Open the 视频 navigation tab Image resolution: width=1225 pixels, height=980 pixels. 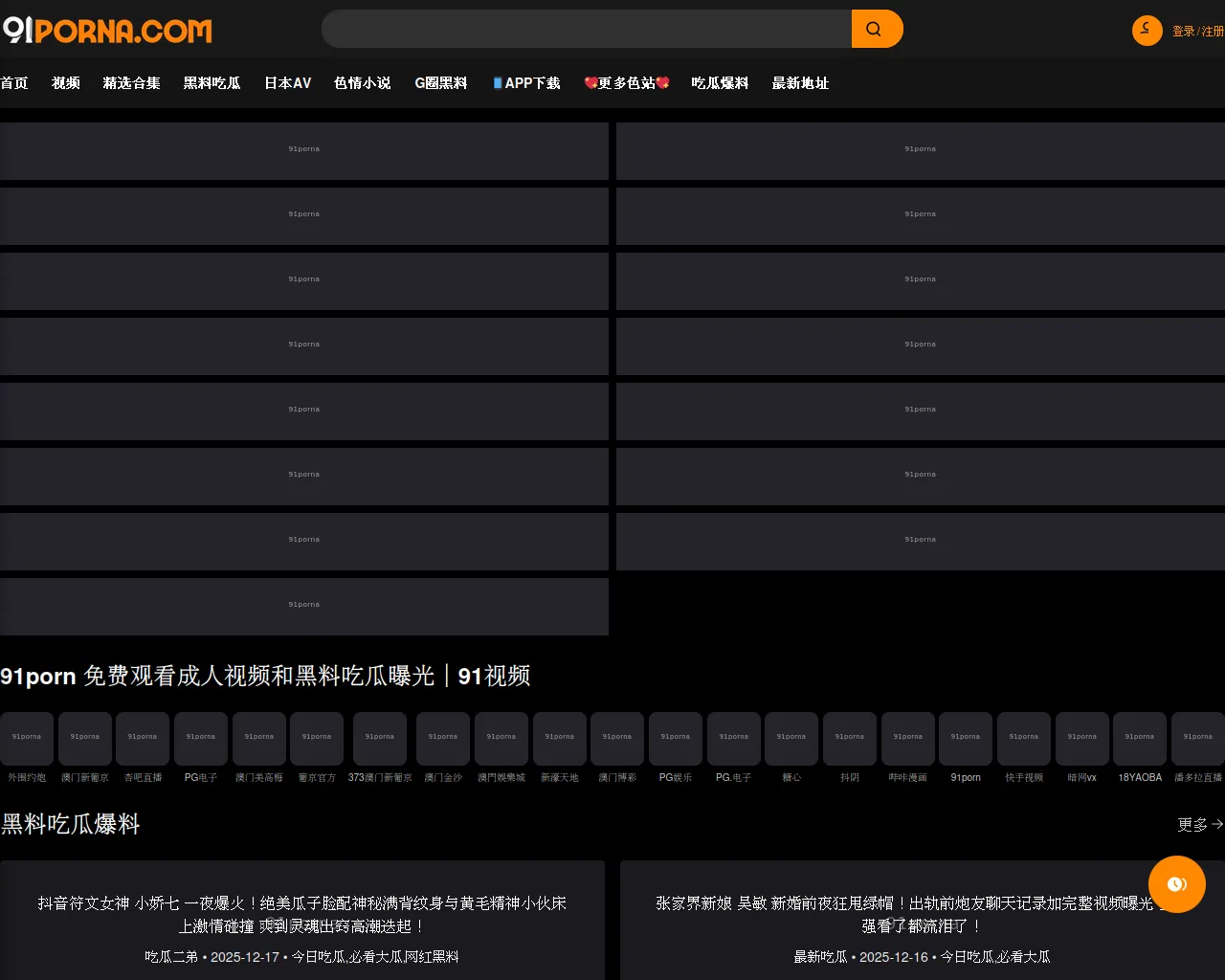click(x=66, y=83)
